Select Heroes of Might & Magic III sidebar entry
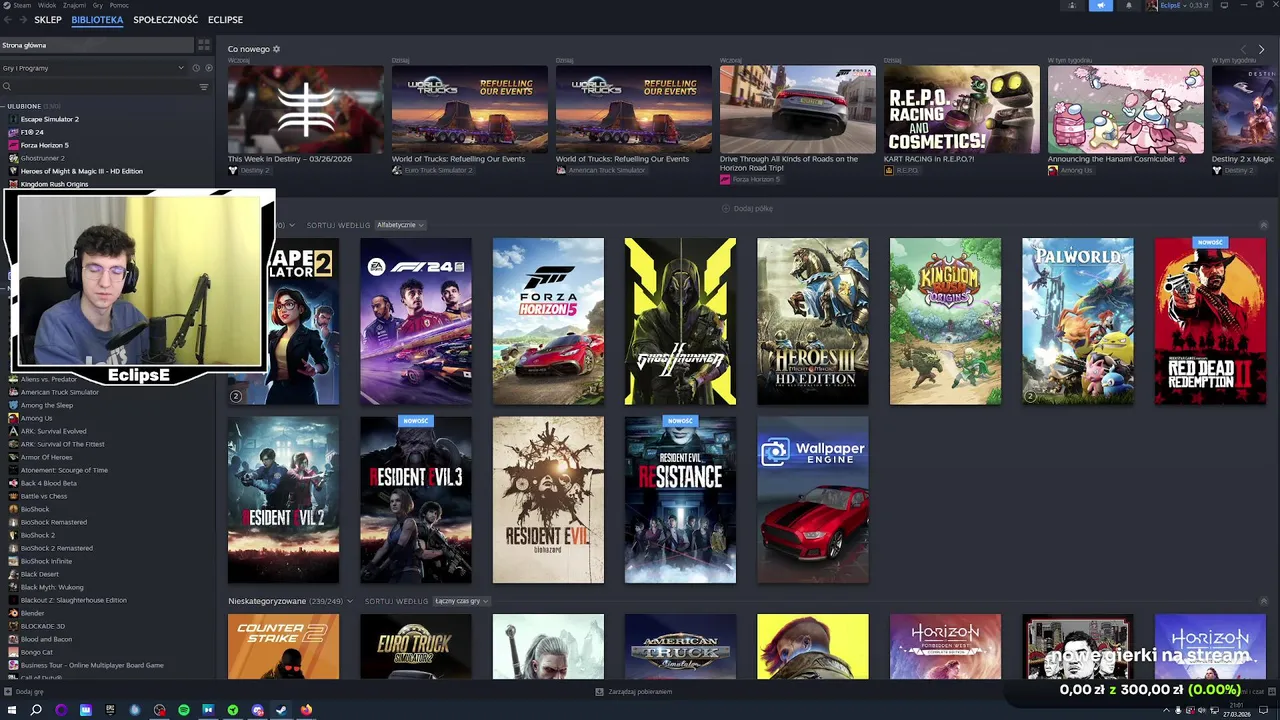 [81, 171]
